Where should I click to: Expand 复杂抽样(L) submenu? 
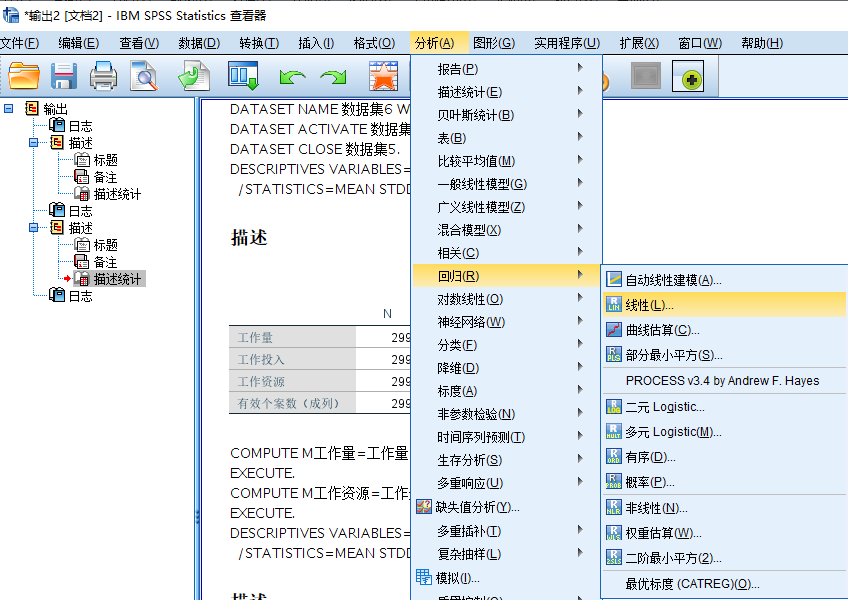point(507,554)
